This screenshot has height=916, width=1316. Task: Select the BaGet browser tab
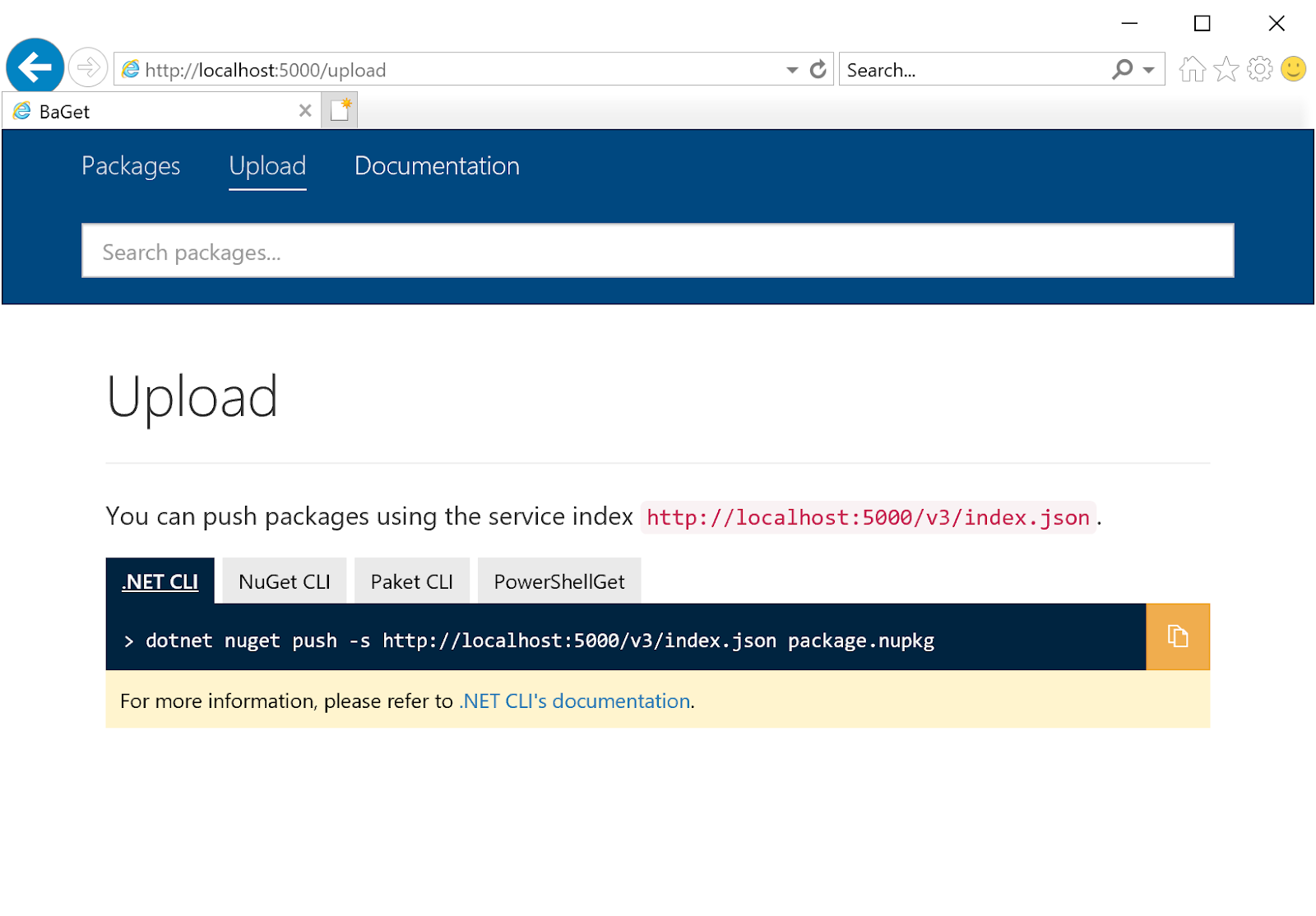coord(161,111)
